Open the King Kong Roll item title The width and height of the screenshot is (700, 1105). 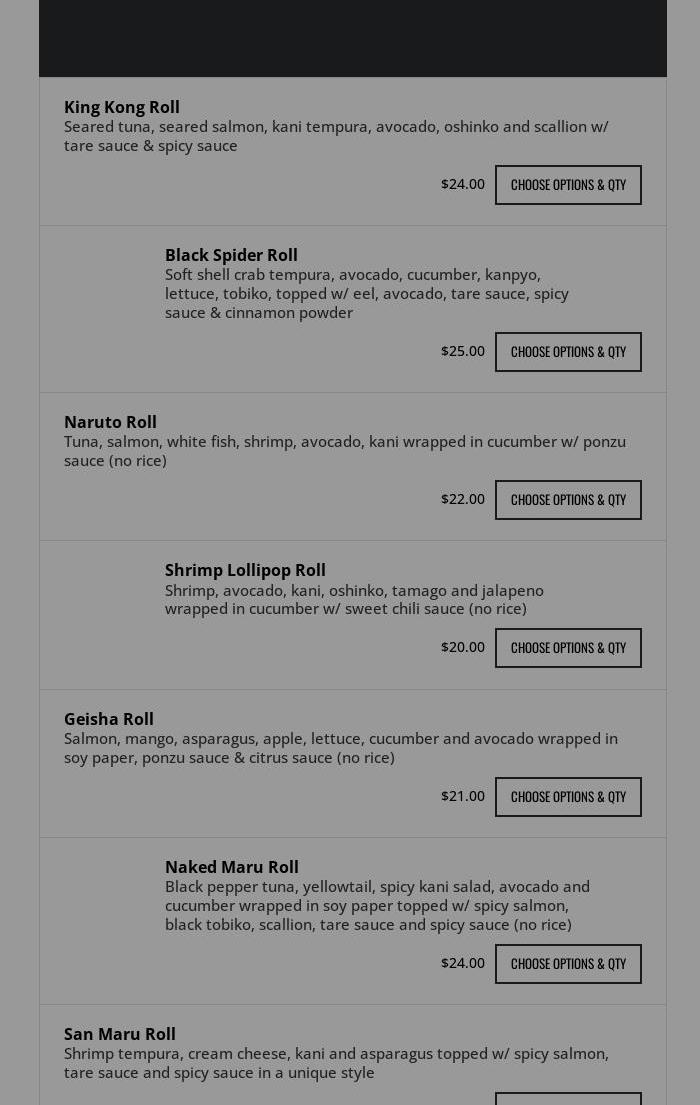click(x=122, y=107)
